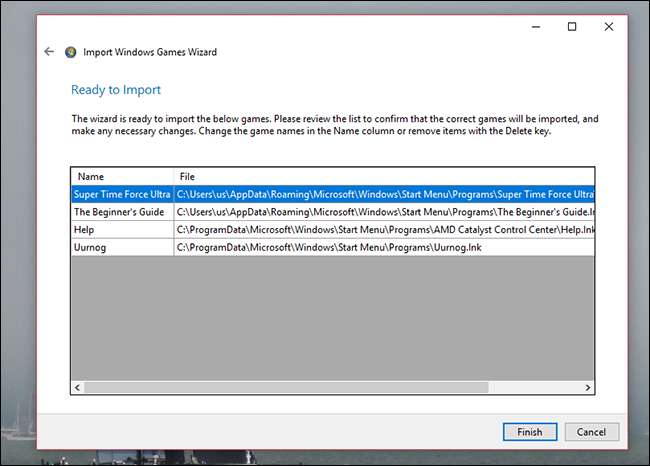Click the back arrow in the wizard
Image resolution: width=650 pixels, height=466 pixels.
tap(49, 52)
